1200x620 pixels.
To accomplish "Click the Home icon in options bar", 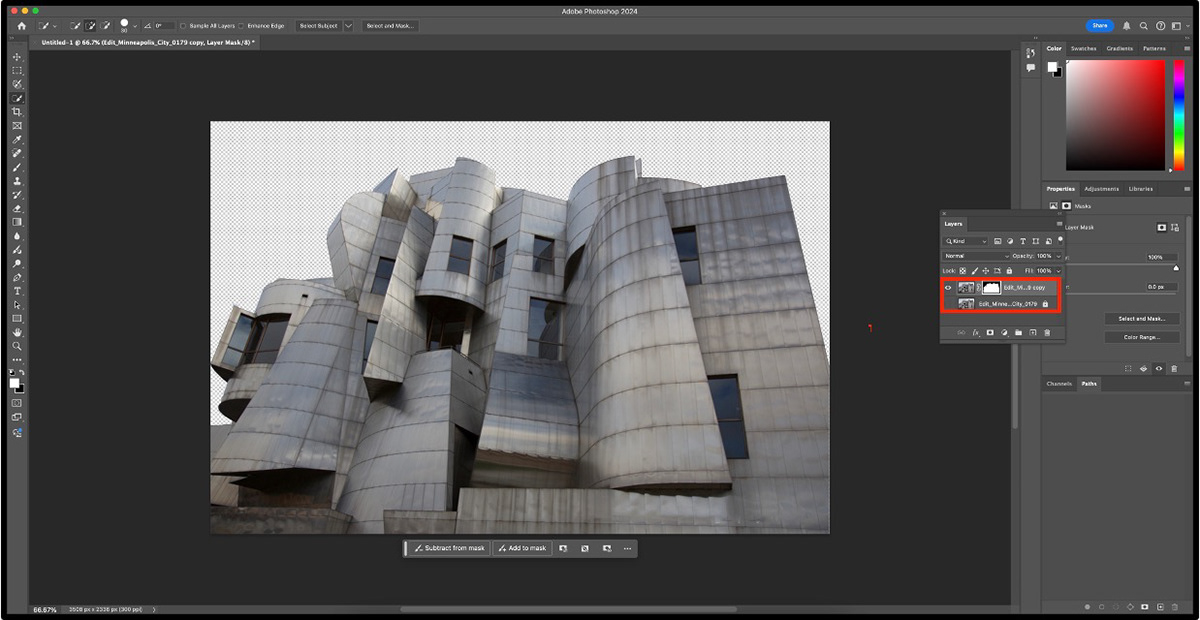I will pyautogui.click(x=22, y=26).
